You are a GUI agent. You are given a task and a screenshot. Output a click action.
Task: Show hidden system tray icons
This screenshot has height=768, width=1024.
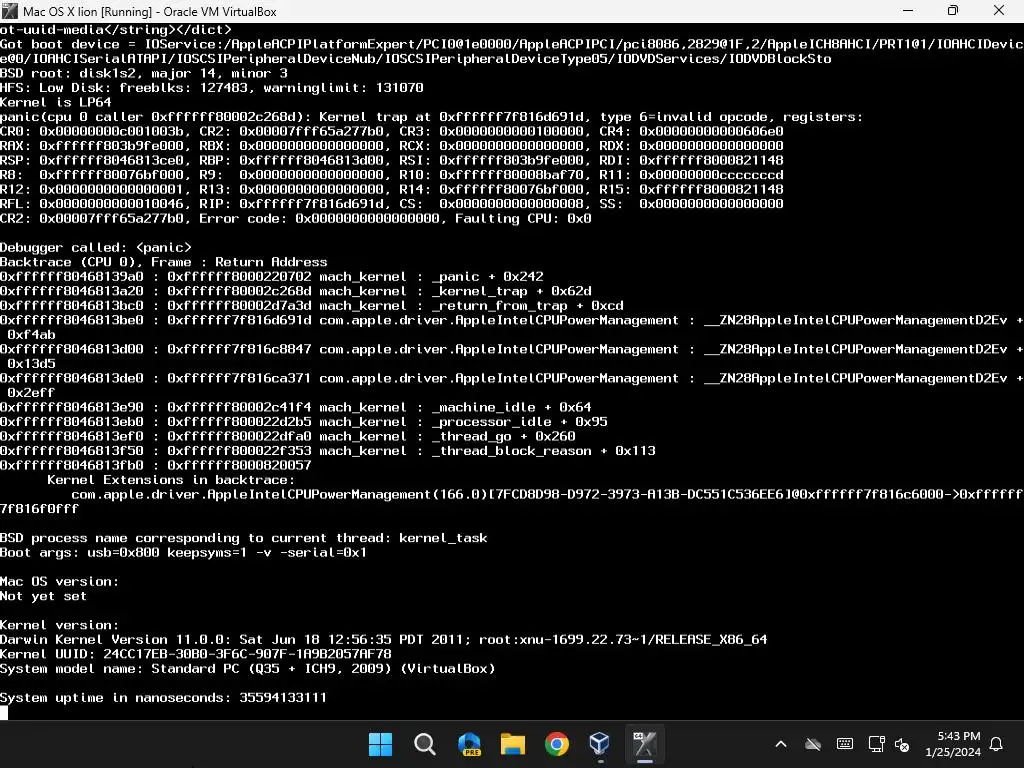781,744
